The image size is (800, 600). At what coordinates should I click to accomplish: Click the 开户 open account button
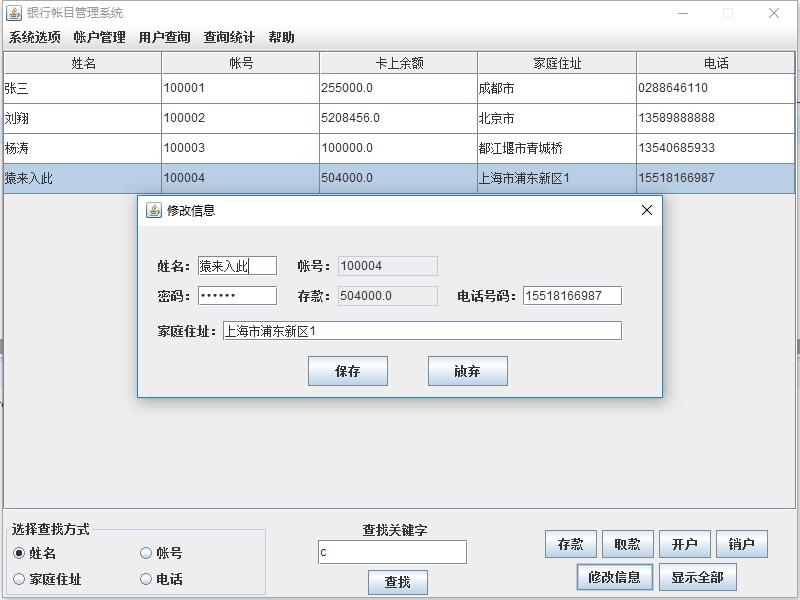click(x=685, y=543)
